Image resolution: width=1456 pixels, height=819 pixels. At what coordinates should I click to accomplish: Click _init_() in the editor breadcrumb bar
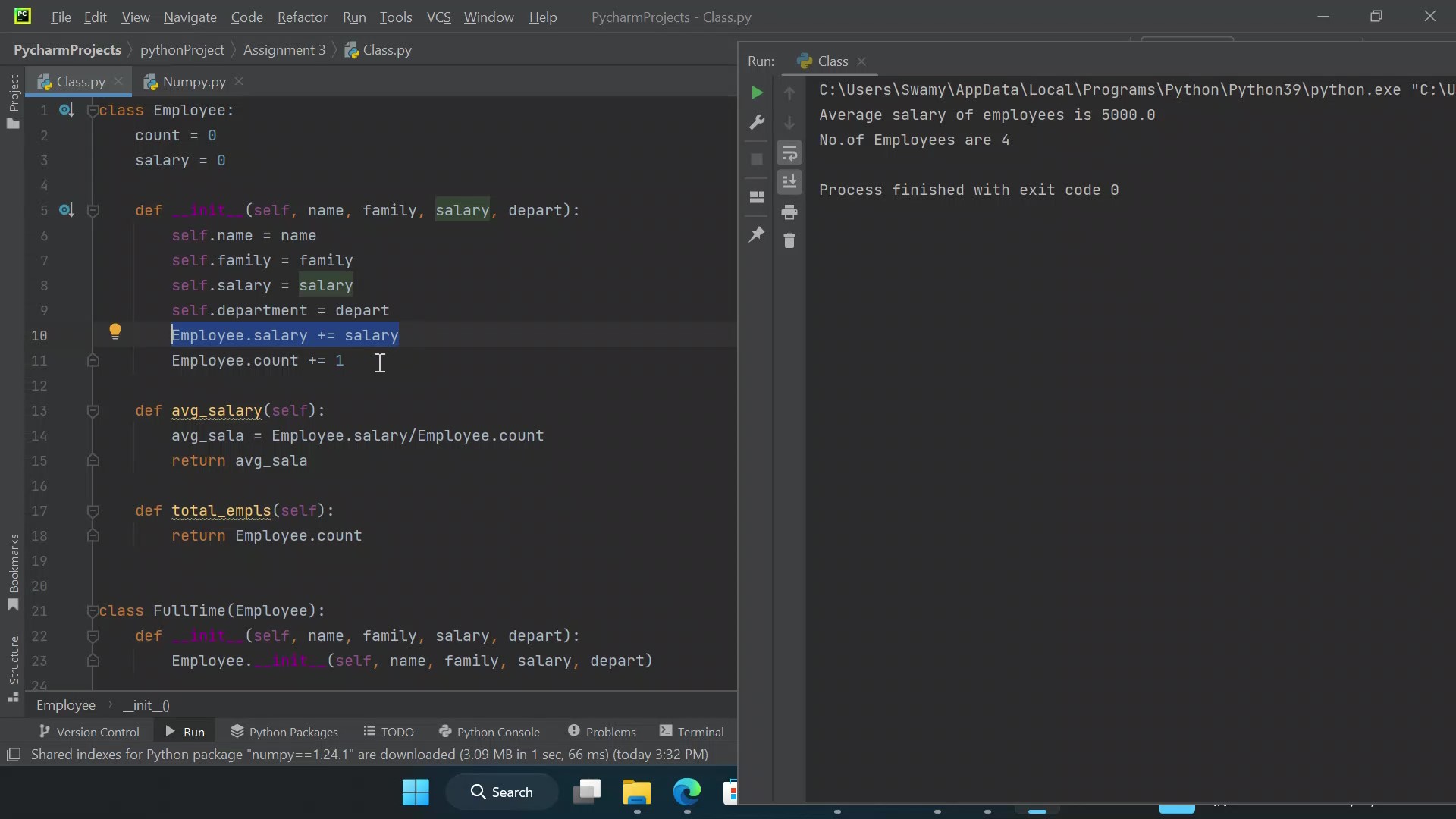[x=146, y=705]
